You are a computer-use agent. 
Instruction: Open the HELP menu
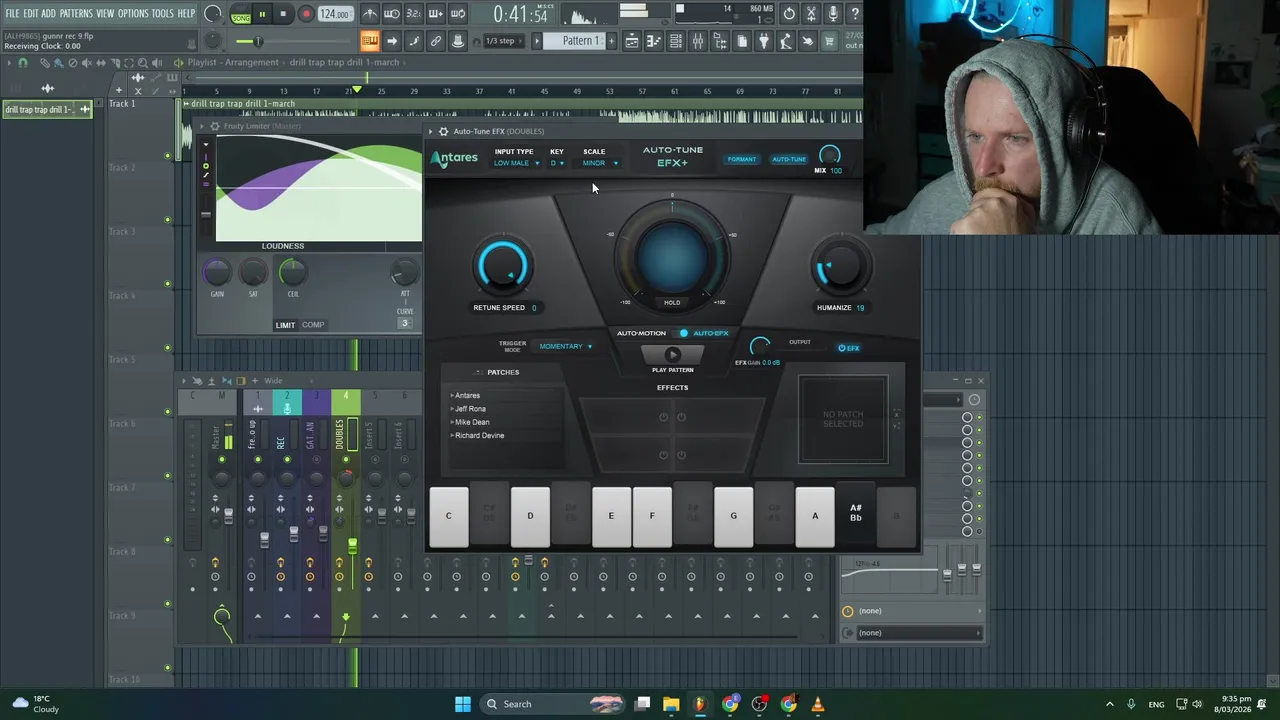click(x=186, y=14)
